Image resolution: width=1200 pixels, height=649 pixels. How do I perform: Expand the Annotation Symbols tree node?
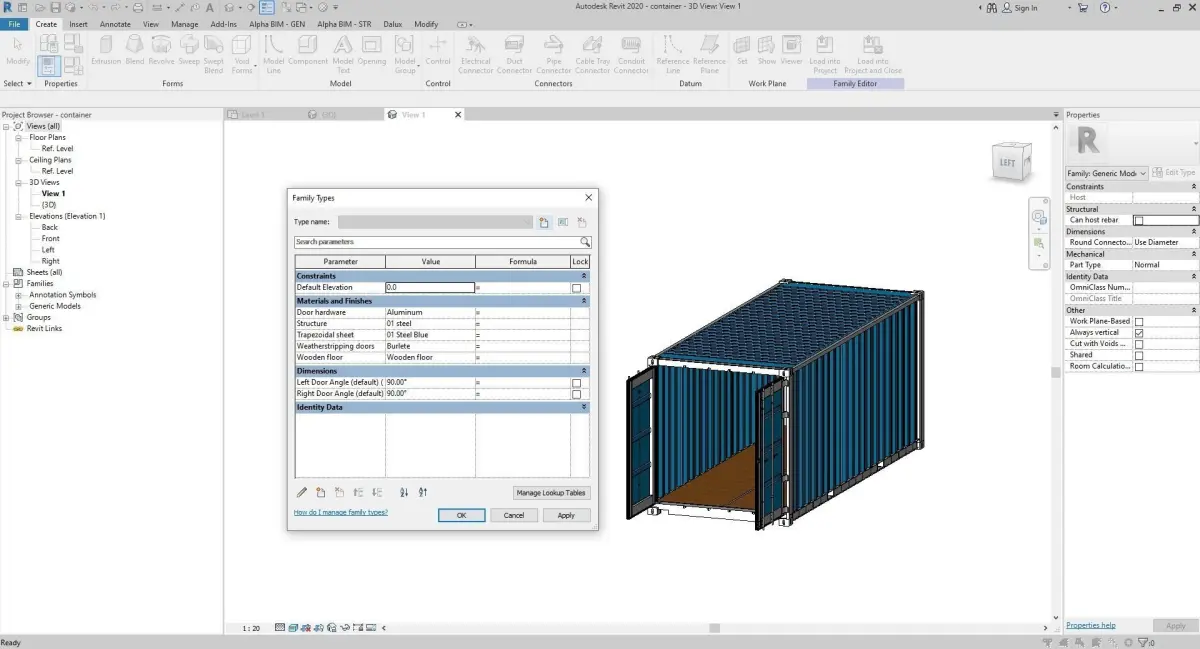tap(19, 295)
